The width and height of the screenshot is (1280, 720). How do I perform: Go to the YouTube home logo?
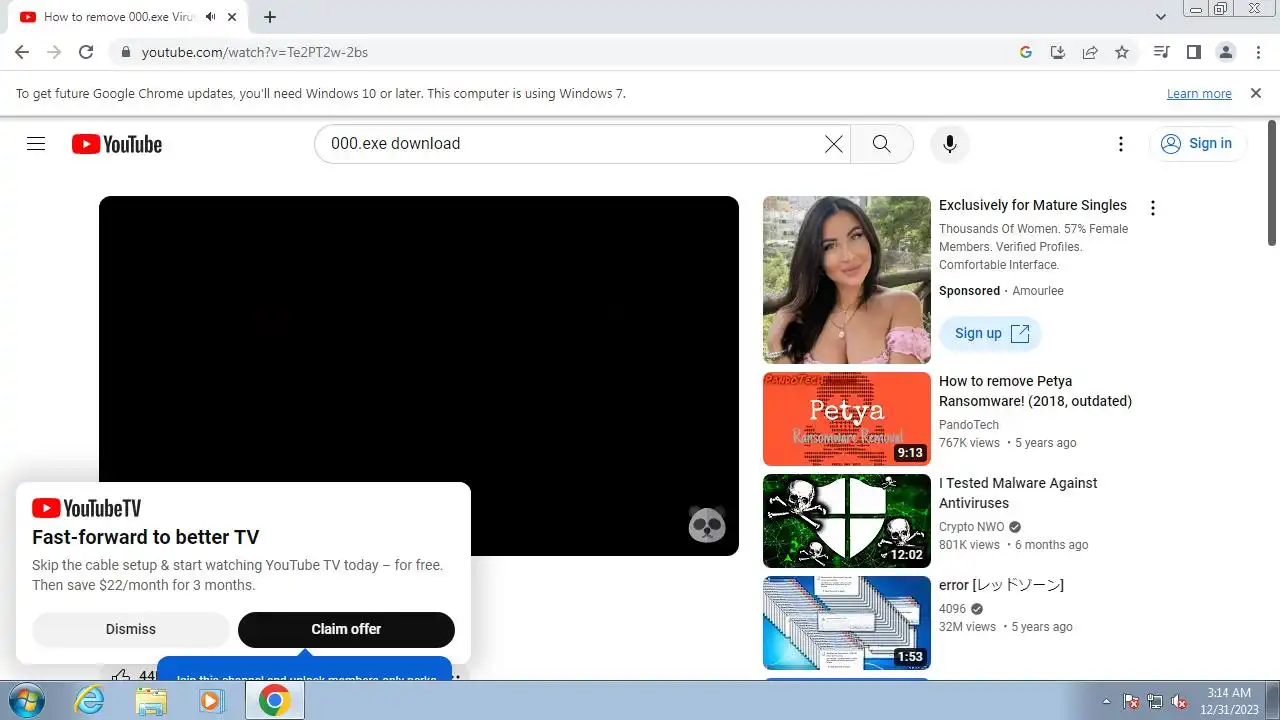click(x=117, y=144)
